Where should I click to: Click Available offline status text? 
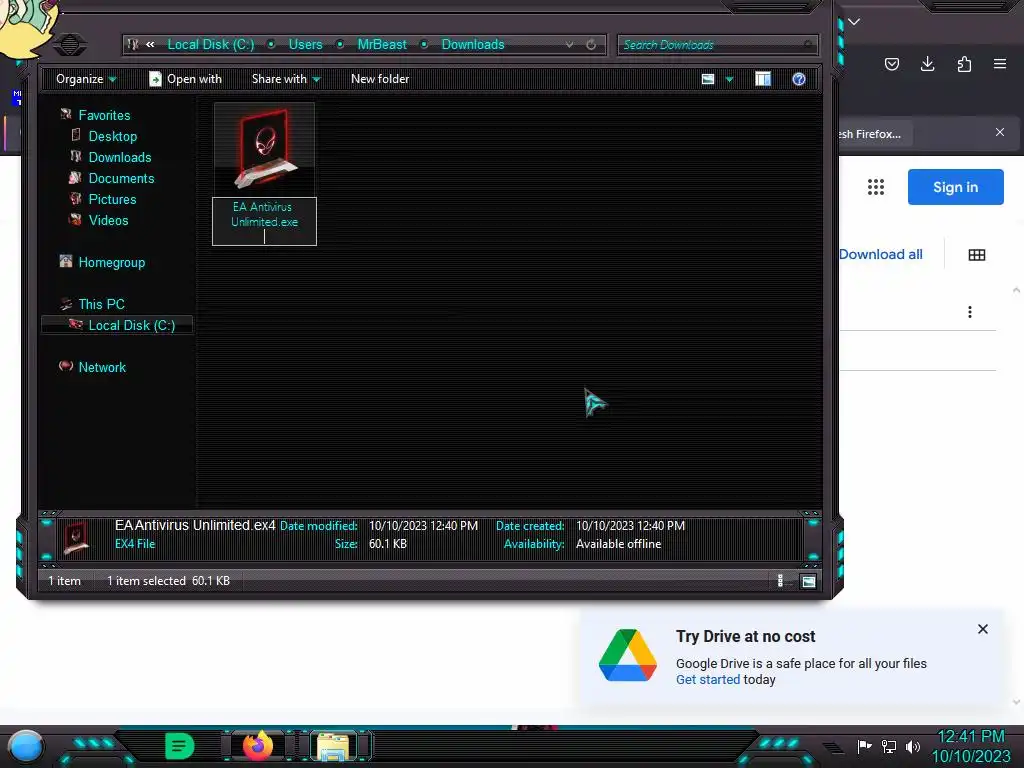click(618, 544)
